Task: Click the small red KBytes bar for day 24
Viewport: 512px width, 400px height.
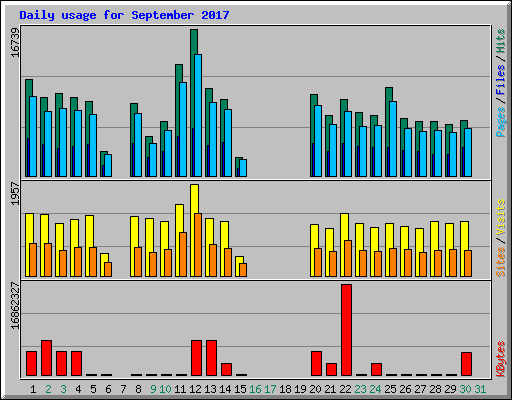Action: (376, 369)
